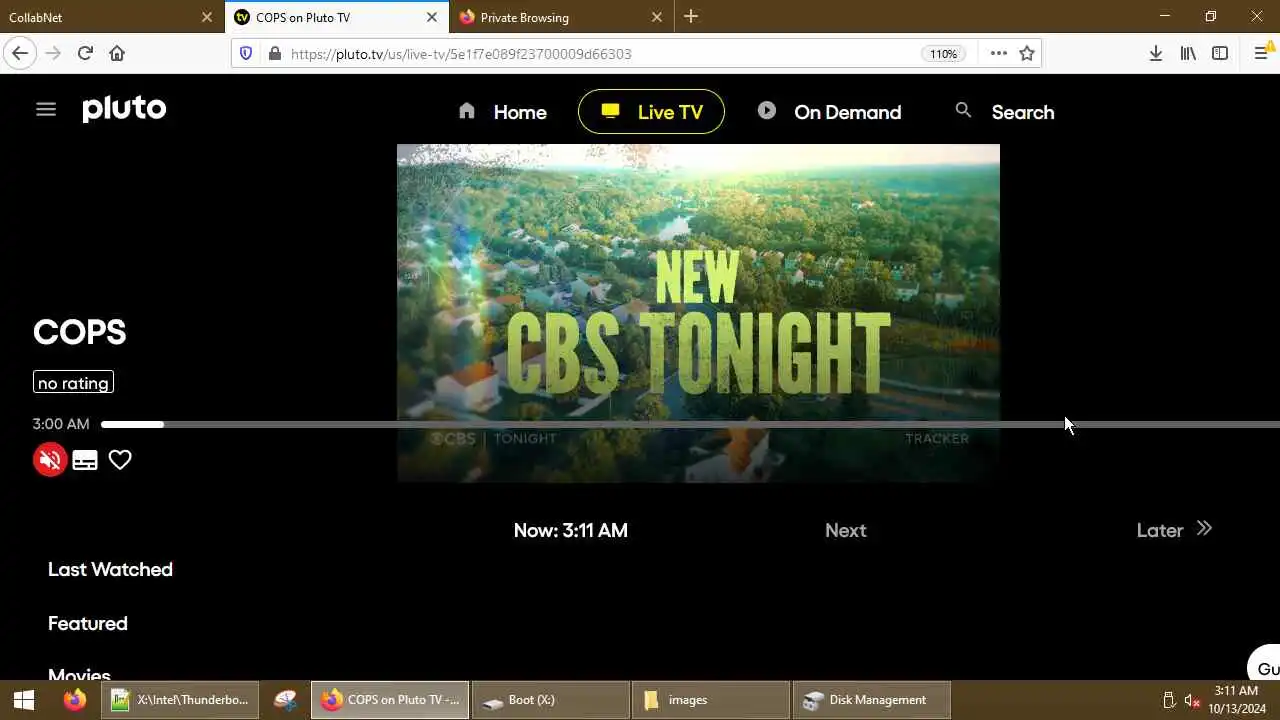
Task: Reload the current page
Action: (85, 53)
